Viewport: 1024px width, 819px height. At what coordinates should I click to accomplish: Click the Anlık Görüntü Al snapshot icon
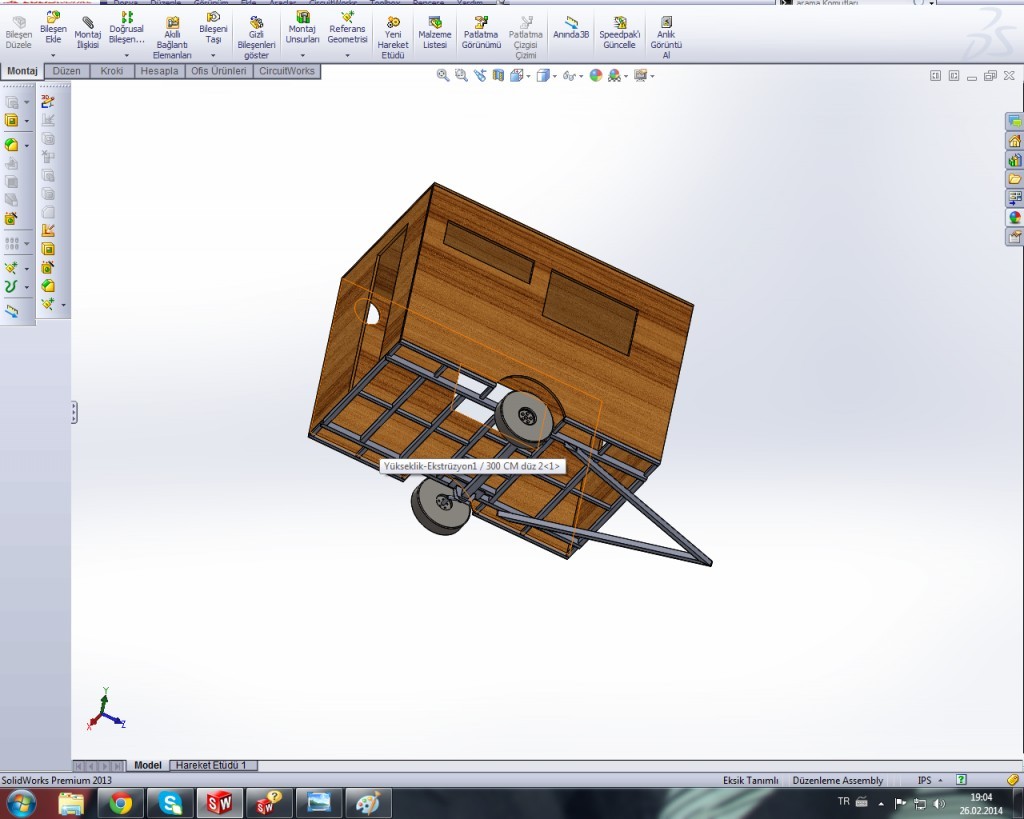666,22
